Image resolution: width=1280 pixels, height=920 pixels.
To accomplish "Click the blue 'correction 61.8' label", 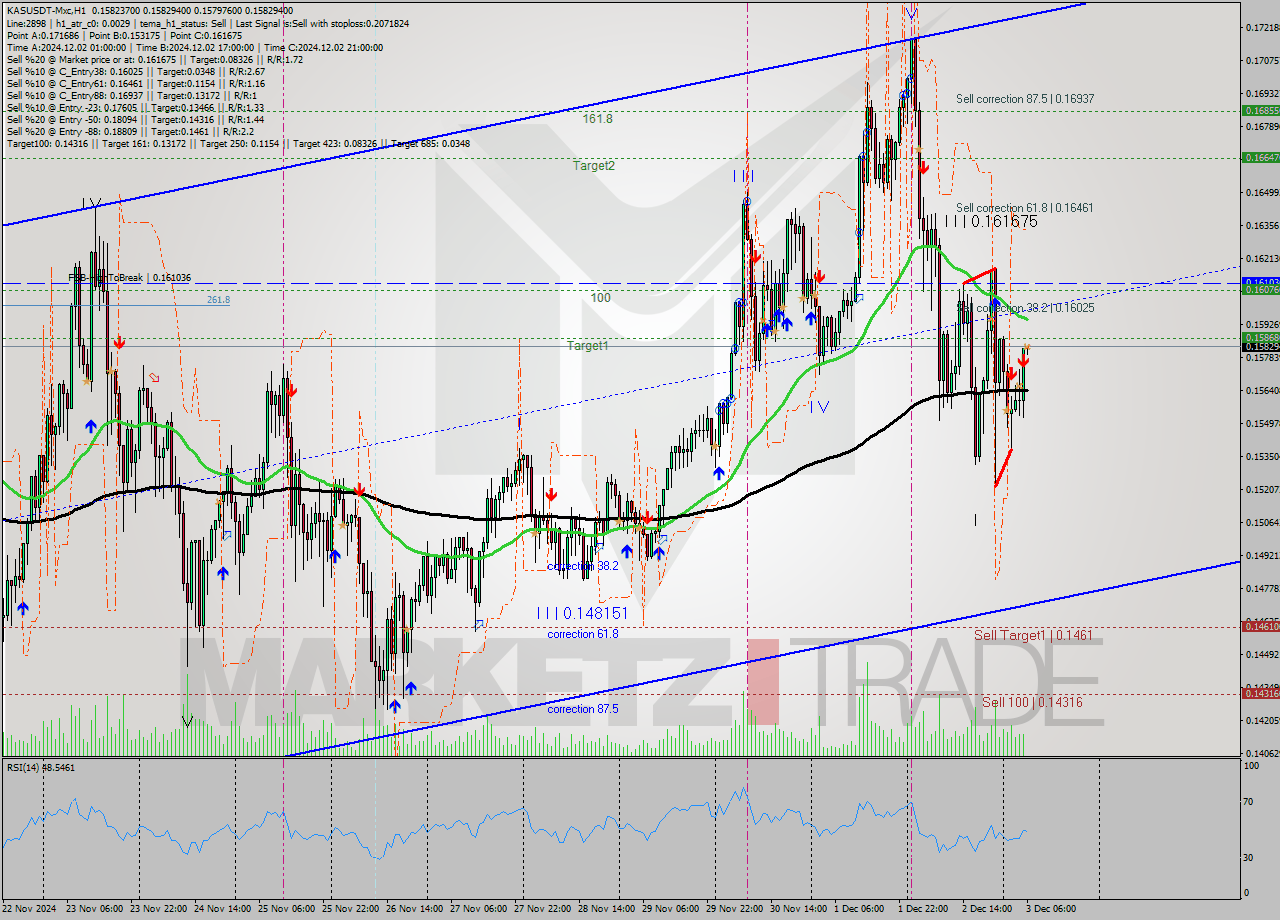I will pyautogui.click(x=583, y=634).
